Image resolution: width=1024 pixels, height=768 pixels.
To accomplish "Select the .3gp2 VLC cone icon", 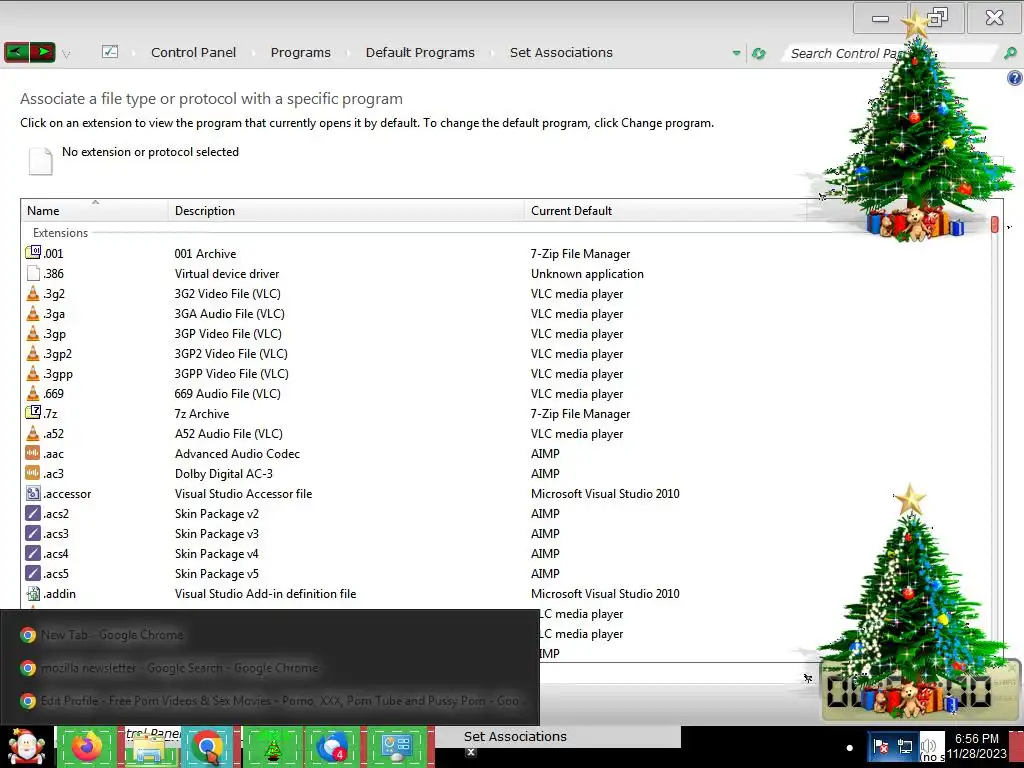I will [33, 353].
